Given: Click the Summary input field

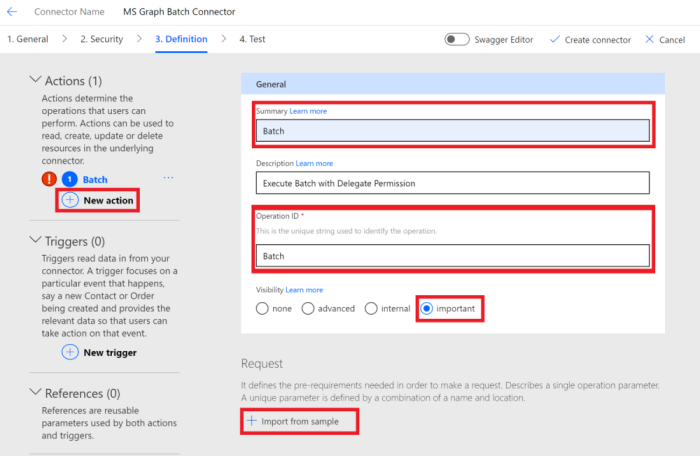Looking at the screenshot, I should coord(453,131).
